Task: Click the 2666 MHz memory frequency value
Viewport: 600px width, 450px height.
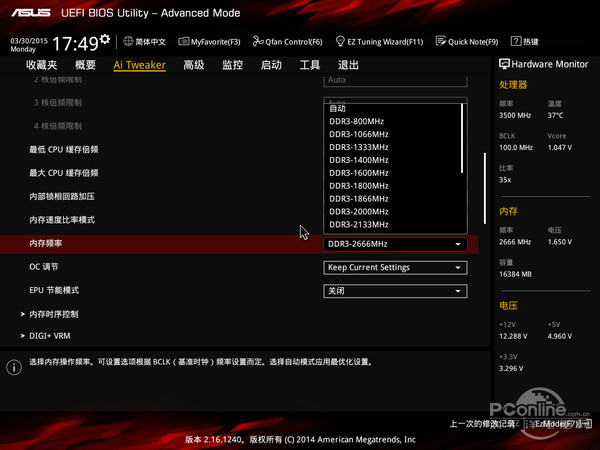Action: (515, 242)
